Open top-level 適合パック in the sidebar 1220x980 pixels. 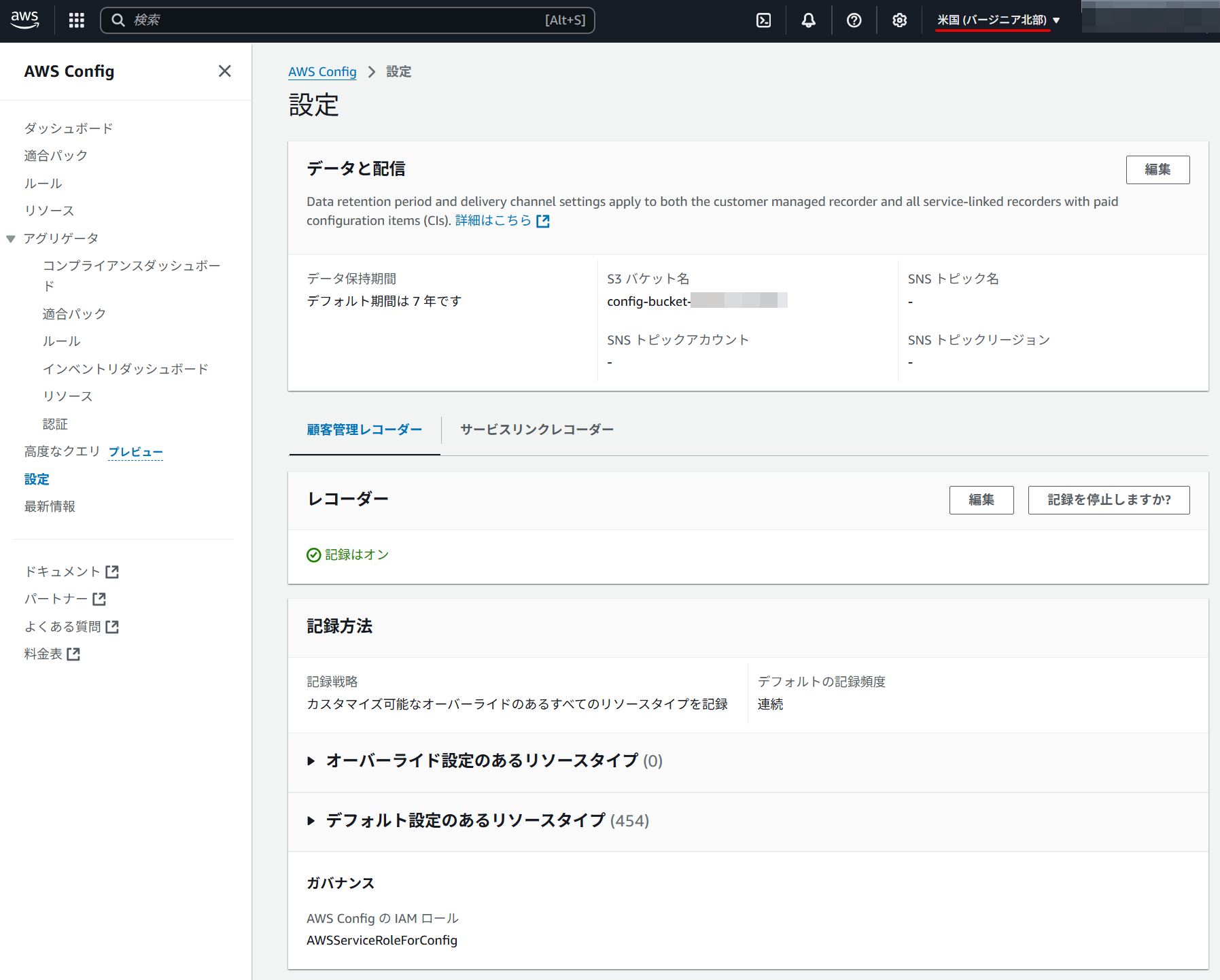pyautogui.click(x=56, y=156)
